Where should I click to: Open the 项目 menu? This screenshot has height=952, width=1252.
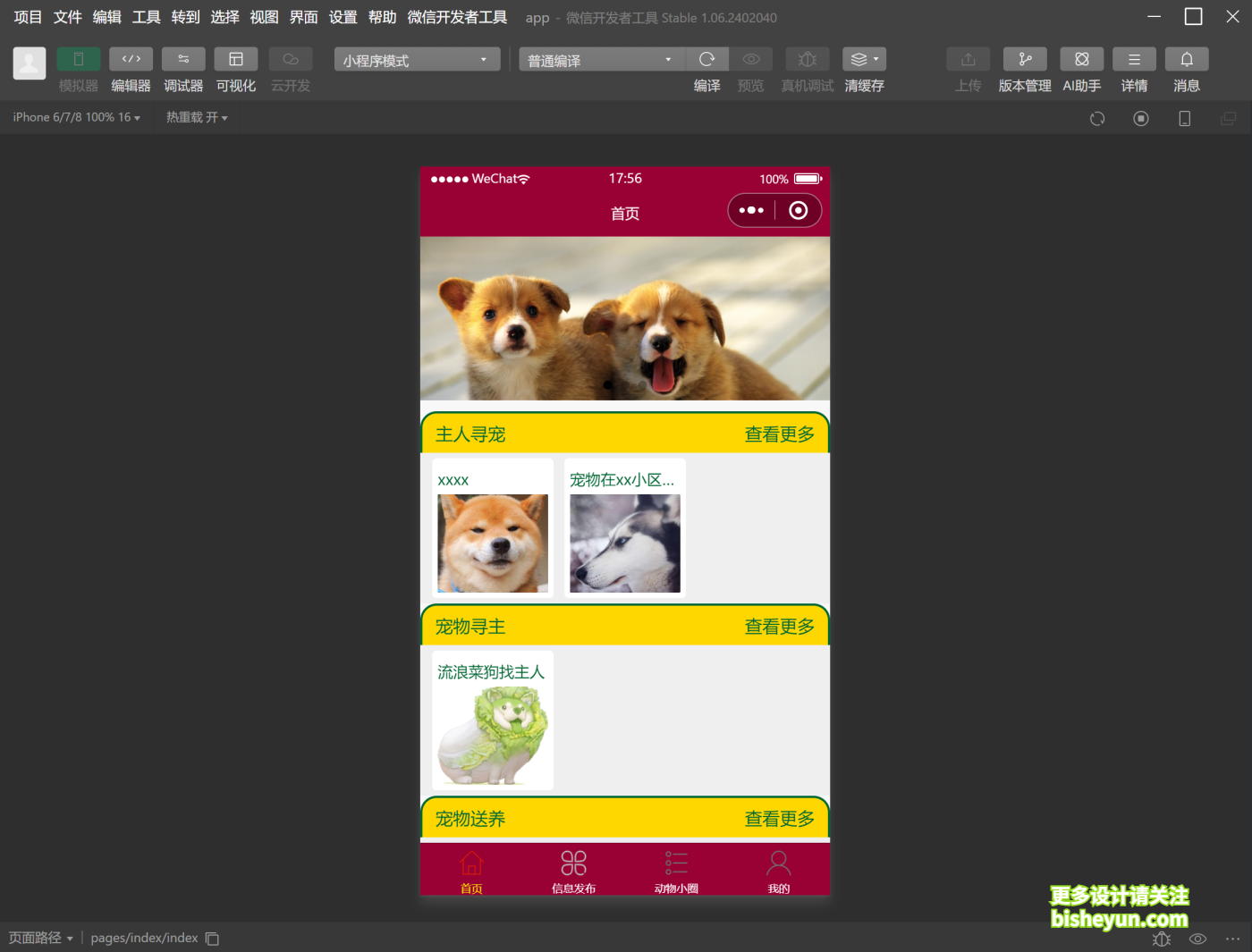coord(27,16)
